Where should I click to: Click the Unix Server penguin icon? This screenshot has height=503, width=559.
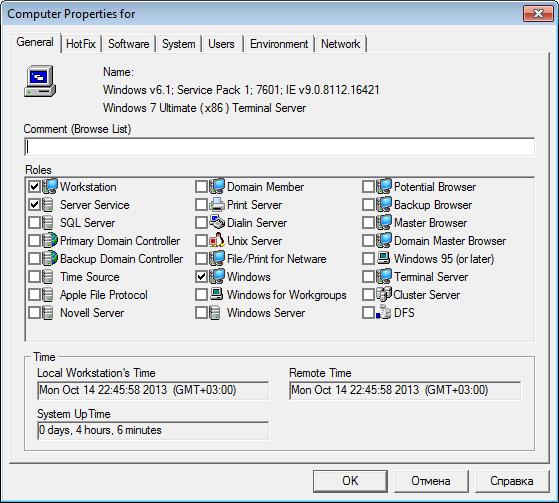217,241
